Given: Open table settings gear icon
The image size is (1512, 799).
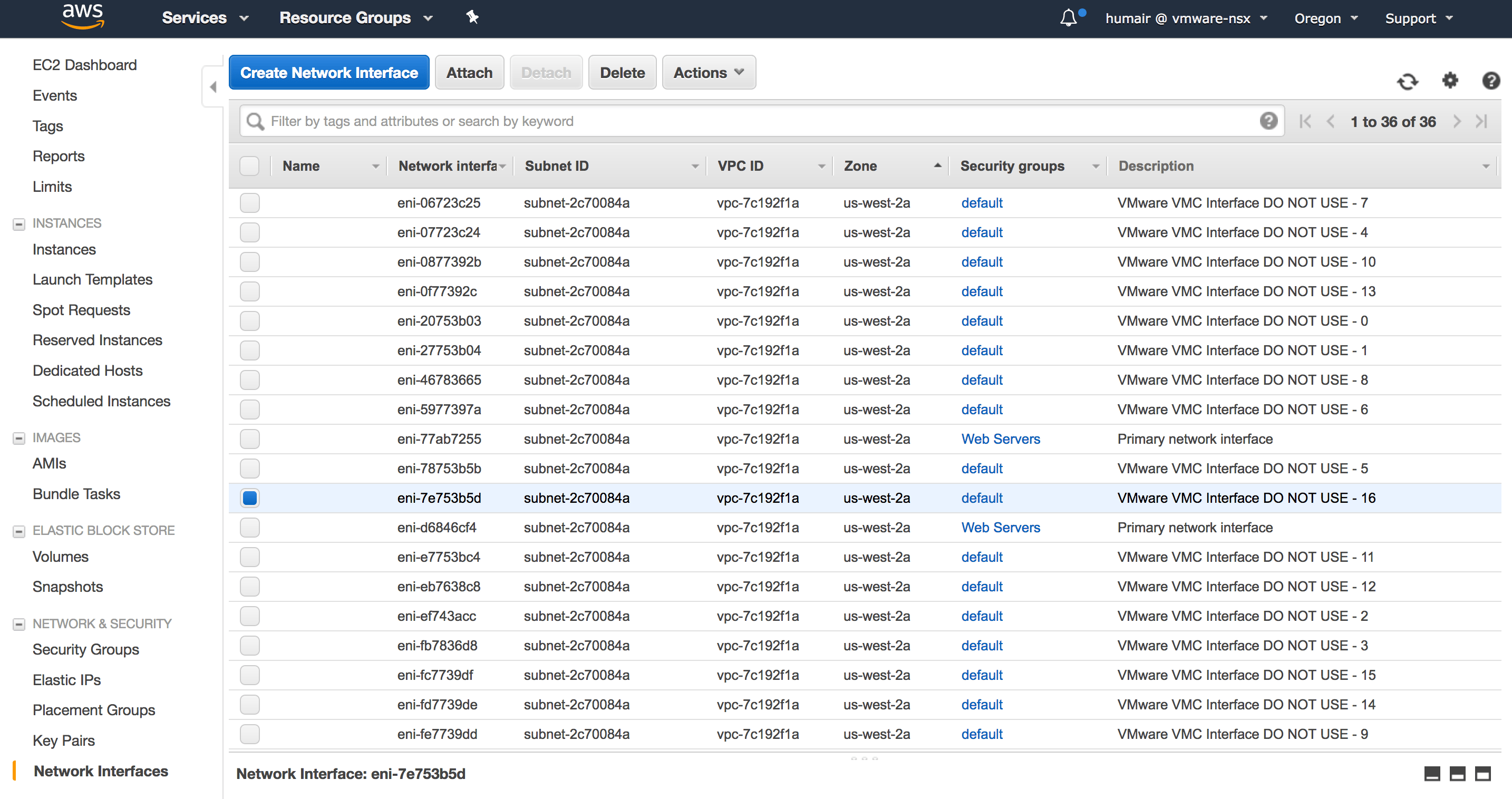Looking at the screenshot, I should pos(1450,80).
